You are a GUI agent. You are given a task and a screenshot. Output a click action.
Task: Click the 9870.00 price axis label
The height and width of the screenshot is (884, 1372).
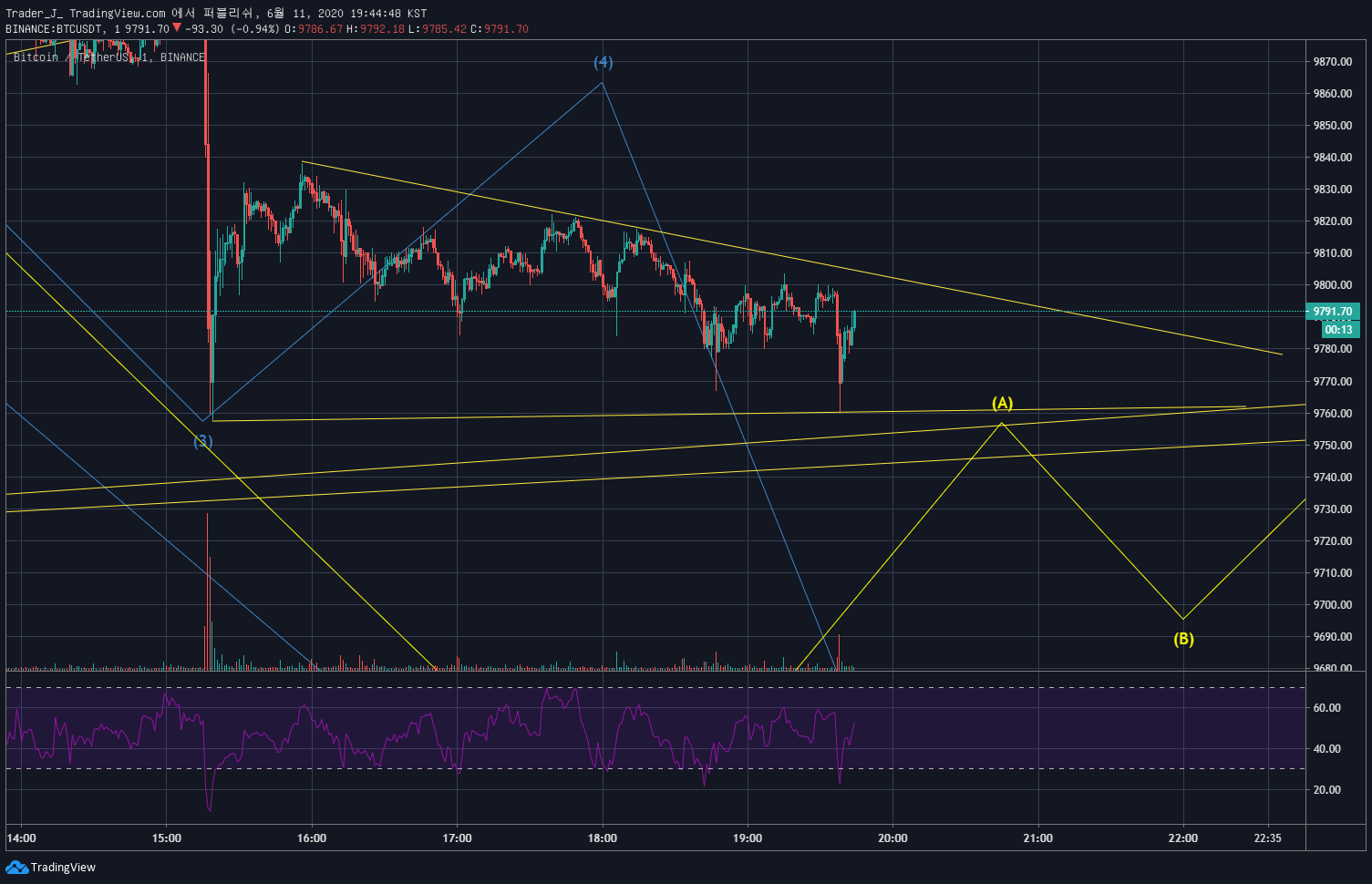click(x=1332, y=62)
